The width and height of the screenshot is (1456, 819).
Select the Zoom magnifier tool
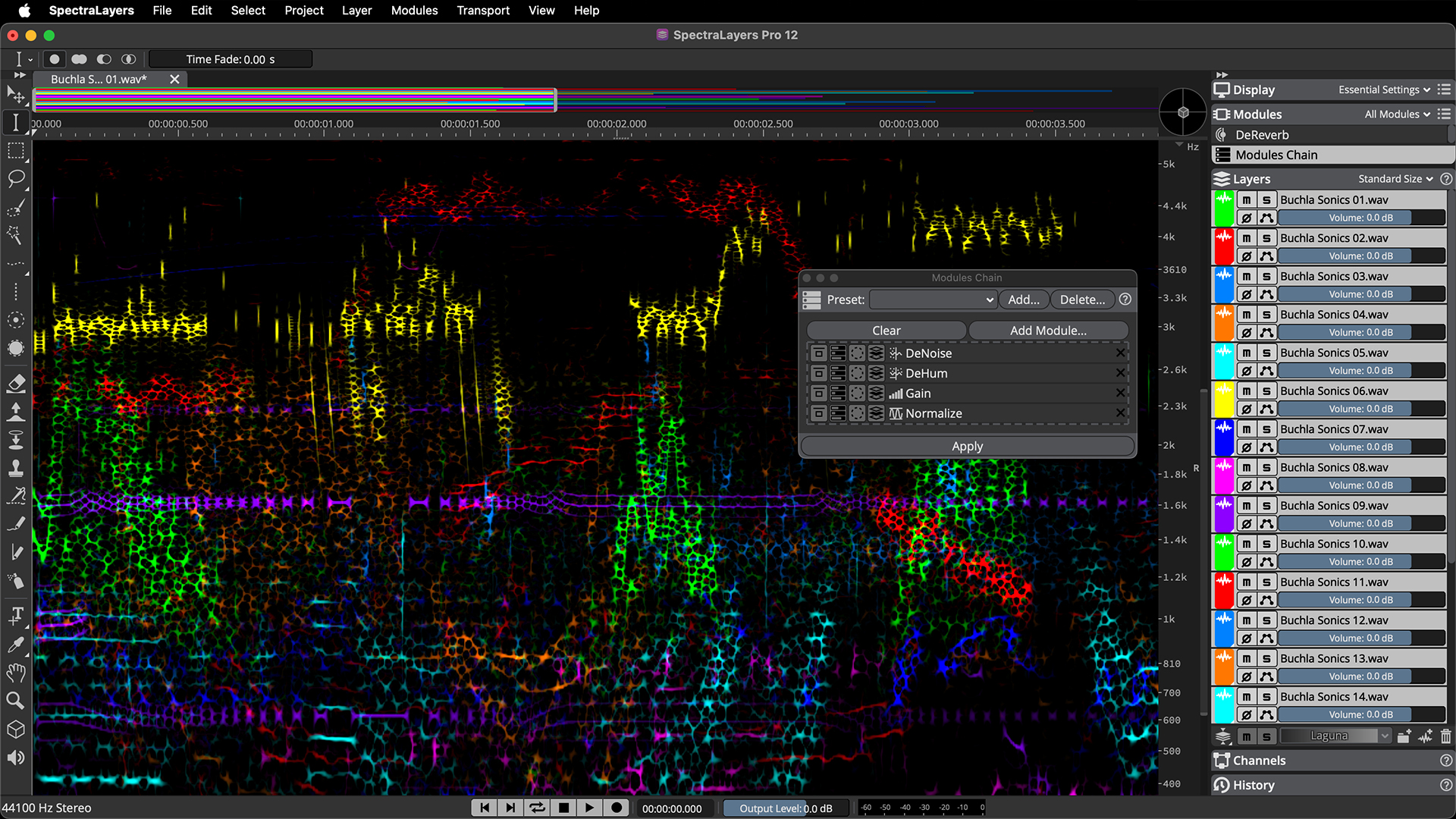click(x=16, y=700)
